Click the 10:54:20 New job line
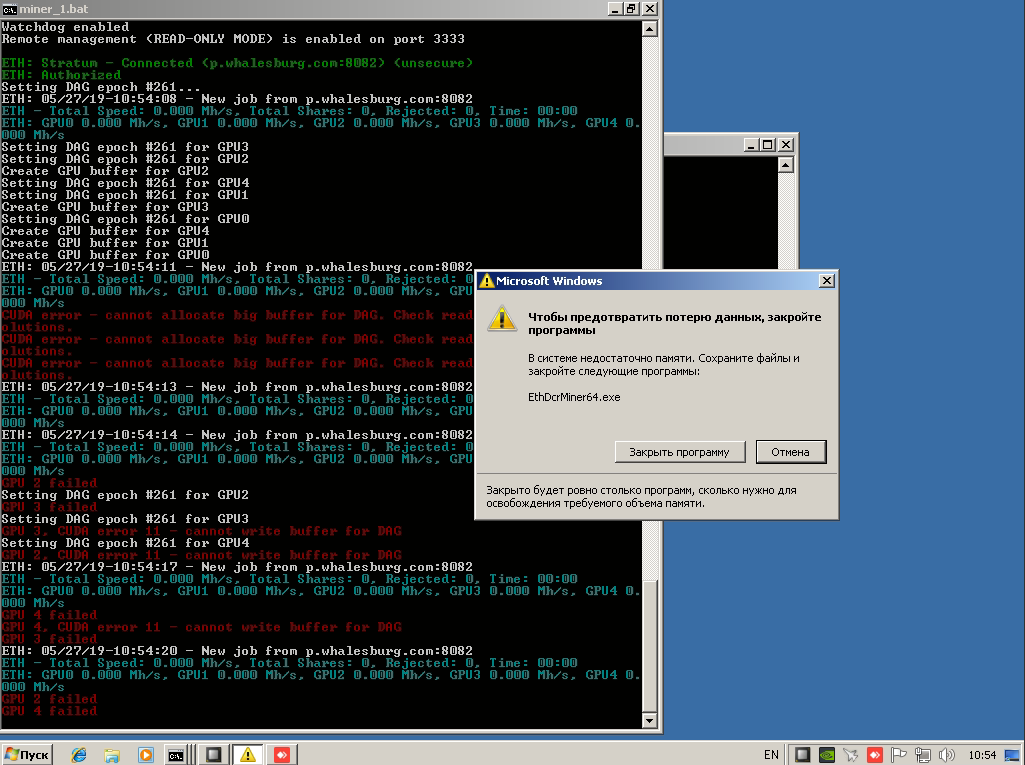Image resolution: width=1025 pixels, height=765 pixels. pos(237,651)
